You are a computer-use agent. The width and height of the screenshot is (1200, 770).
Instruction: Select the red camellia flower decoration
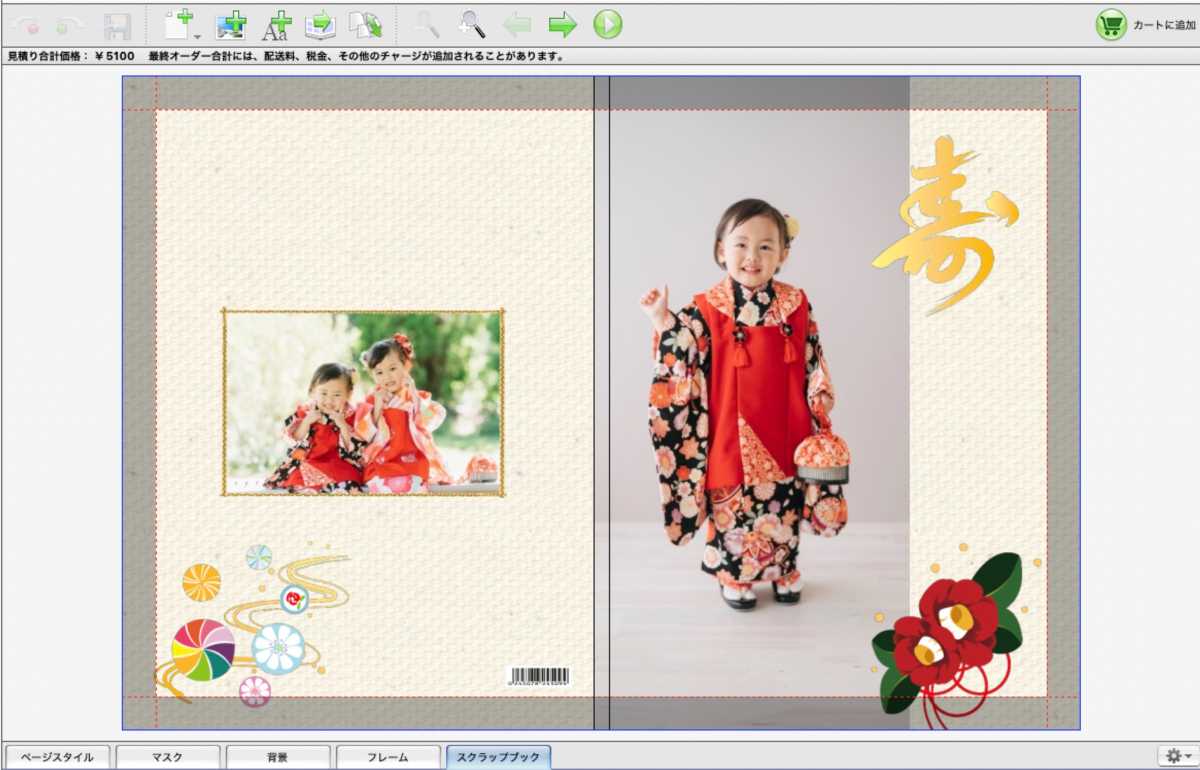coord(945,630)
